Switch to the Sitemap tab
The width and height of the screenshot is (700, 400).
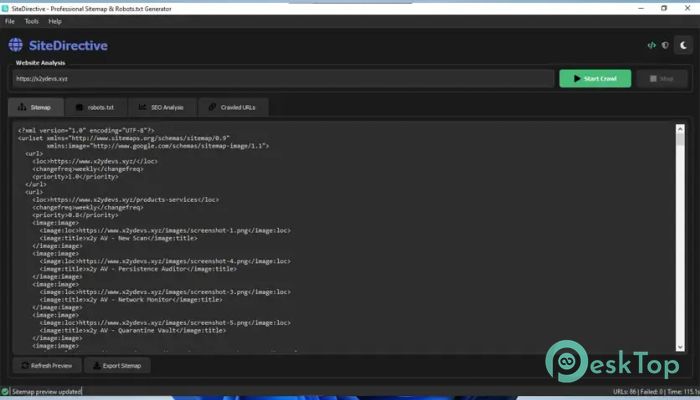(36, 107)
